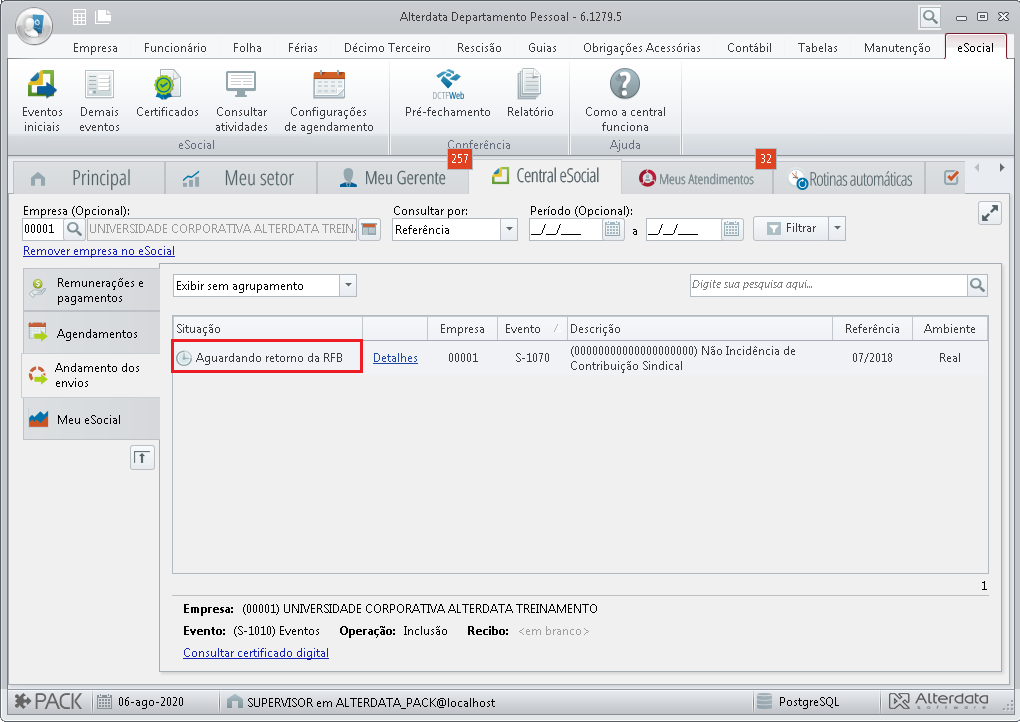Open Andamento dos envios side section
Viewport: 1020px width, 722px height.
[x=91, y=375]
